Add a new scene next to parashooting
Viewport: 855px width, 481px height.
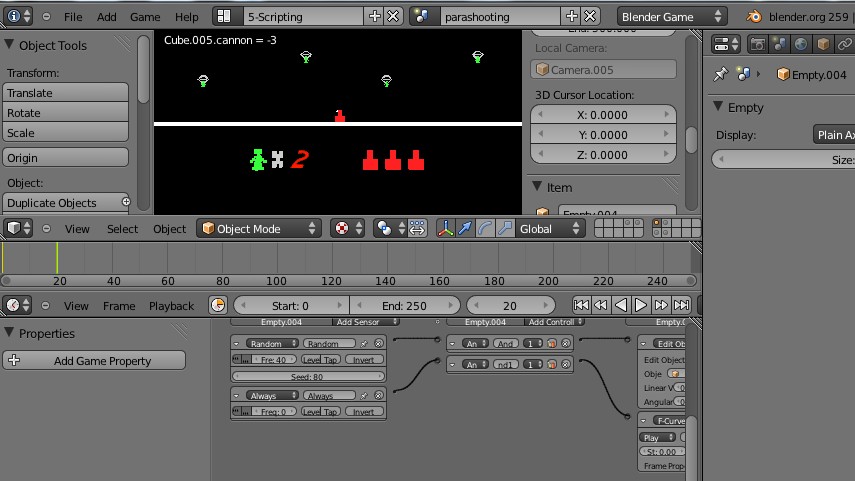coord(571,16)
